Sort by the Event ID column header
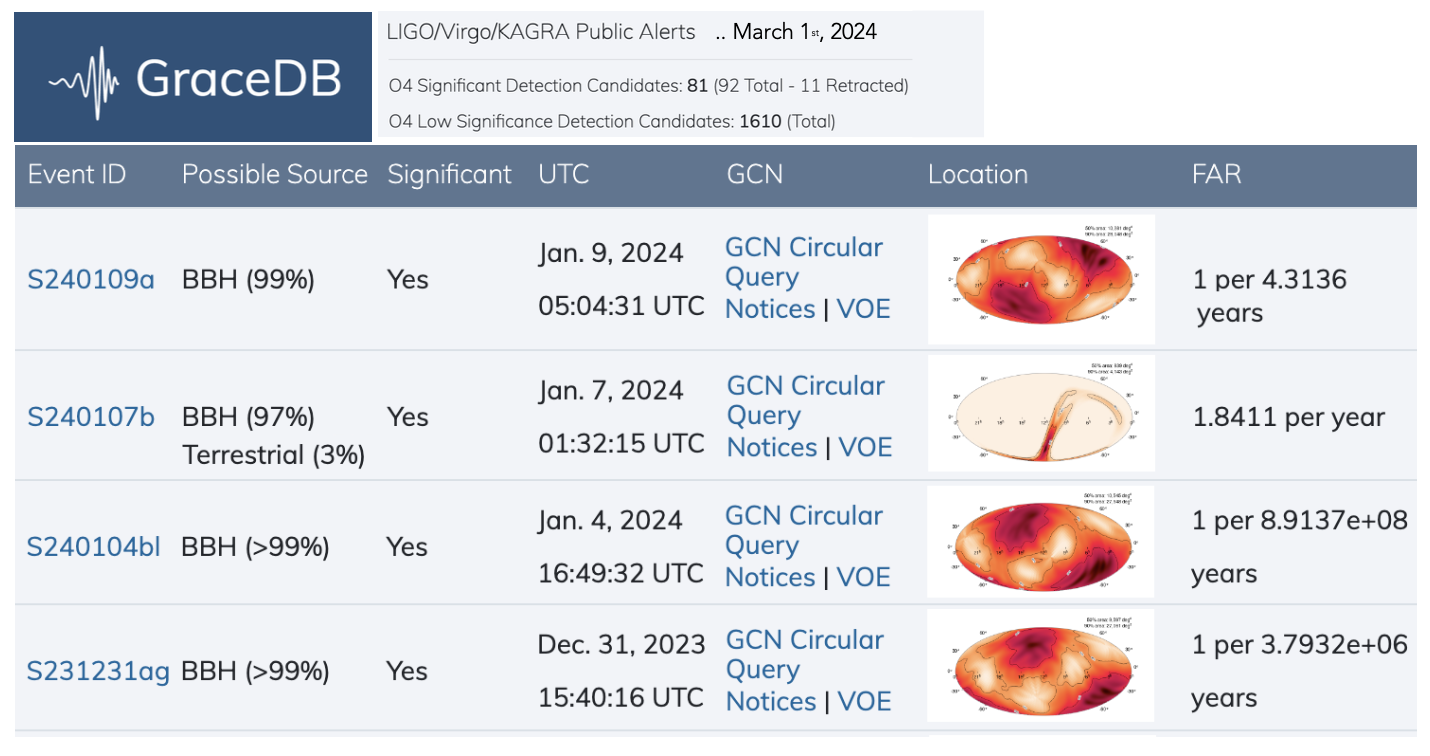 [x=77, y=174]
